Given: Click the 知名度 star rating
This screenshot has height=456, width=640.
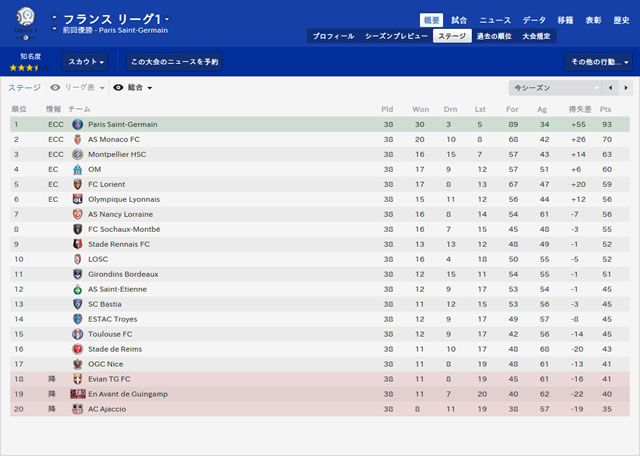Looking at the screenshot, I should pyautogui.click(x=29, y=68).
